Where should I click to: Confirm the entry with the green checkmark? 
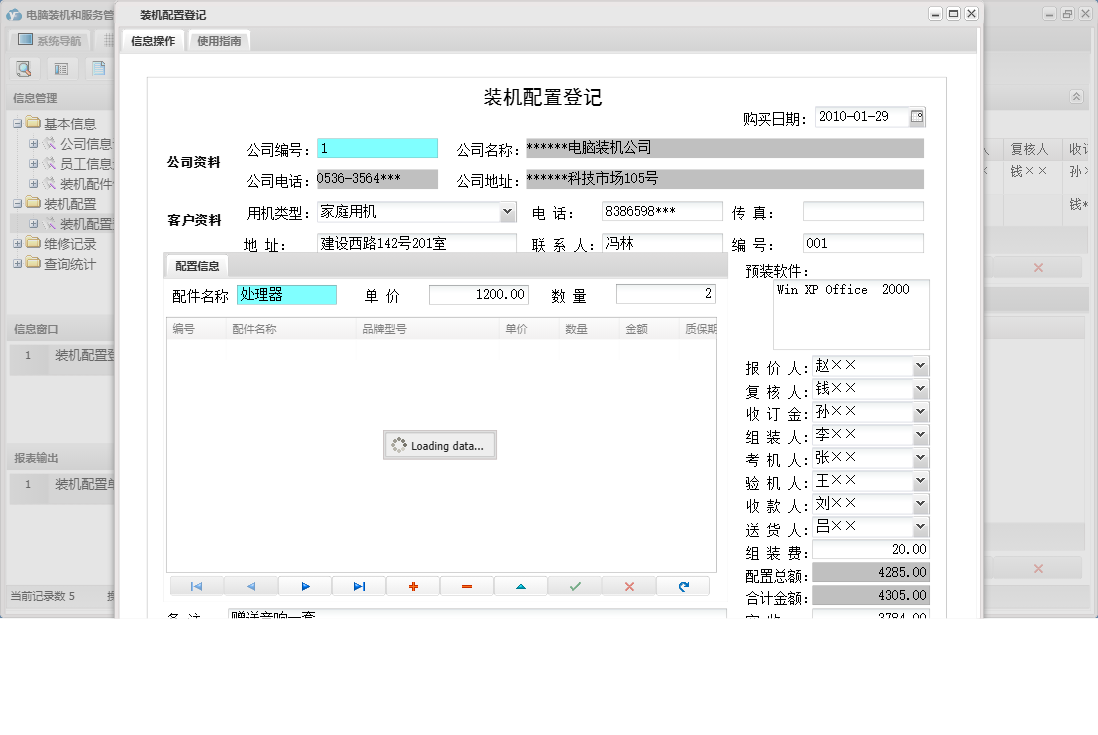(574, 585)
